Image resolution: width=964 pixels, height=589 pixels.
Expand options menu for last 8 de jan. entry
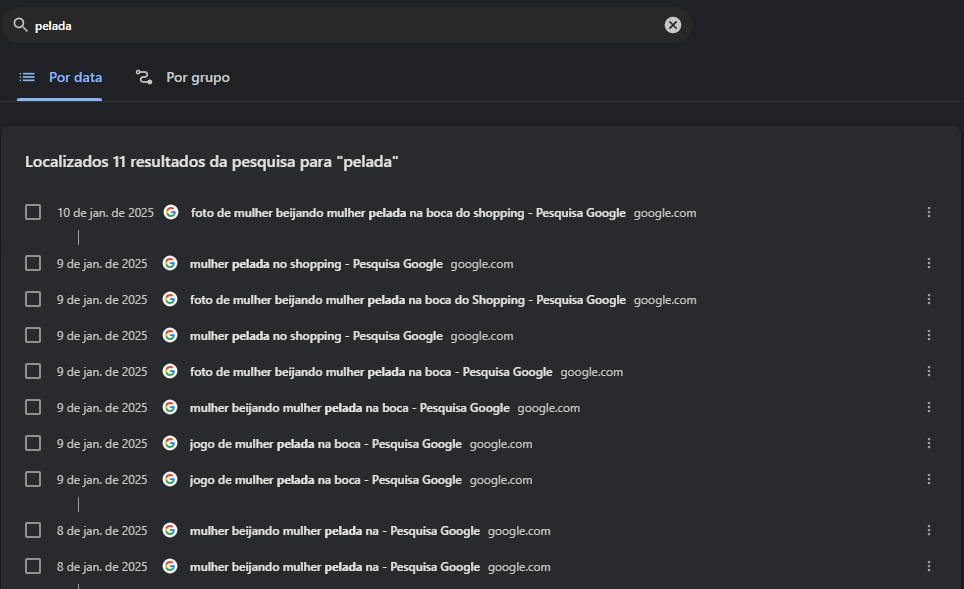point(928,566)
